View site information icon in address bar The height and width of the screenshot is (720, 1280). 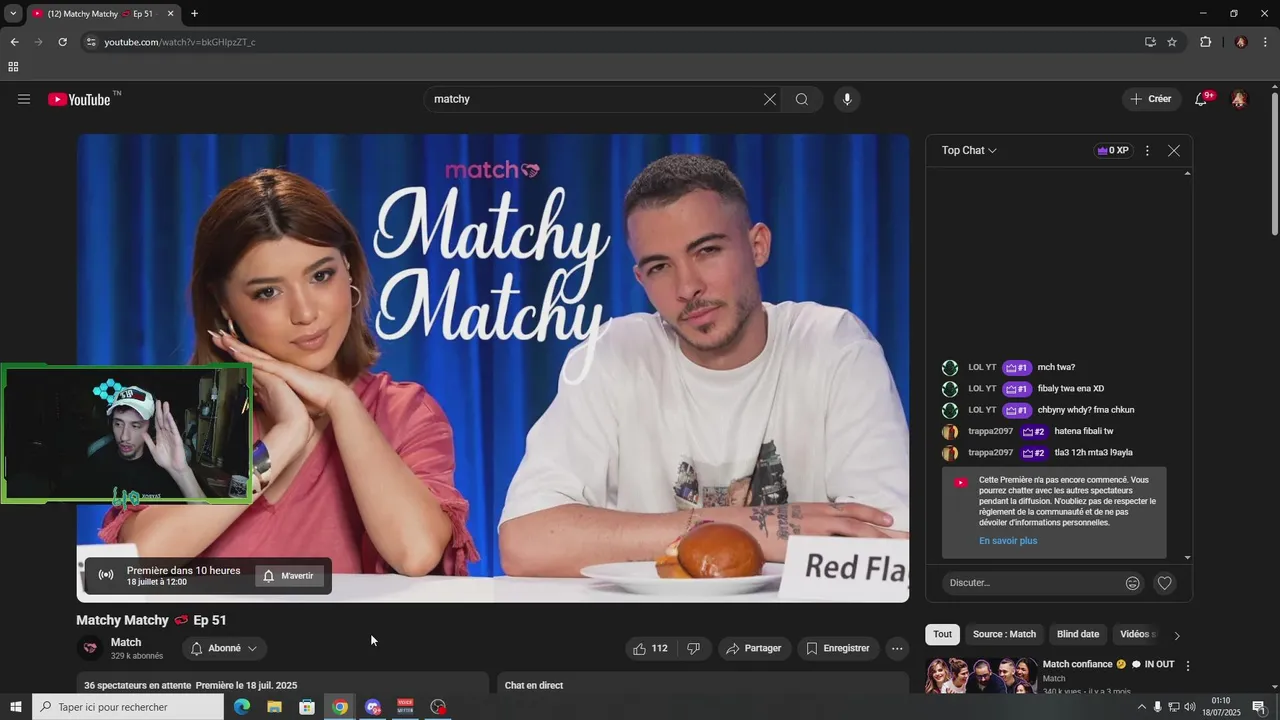click(91, 42)
